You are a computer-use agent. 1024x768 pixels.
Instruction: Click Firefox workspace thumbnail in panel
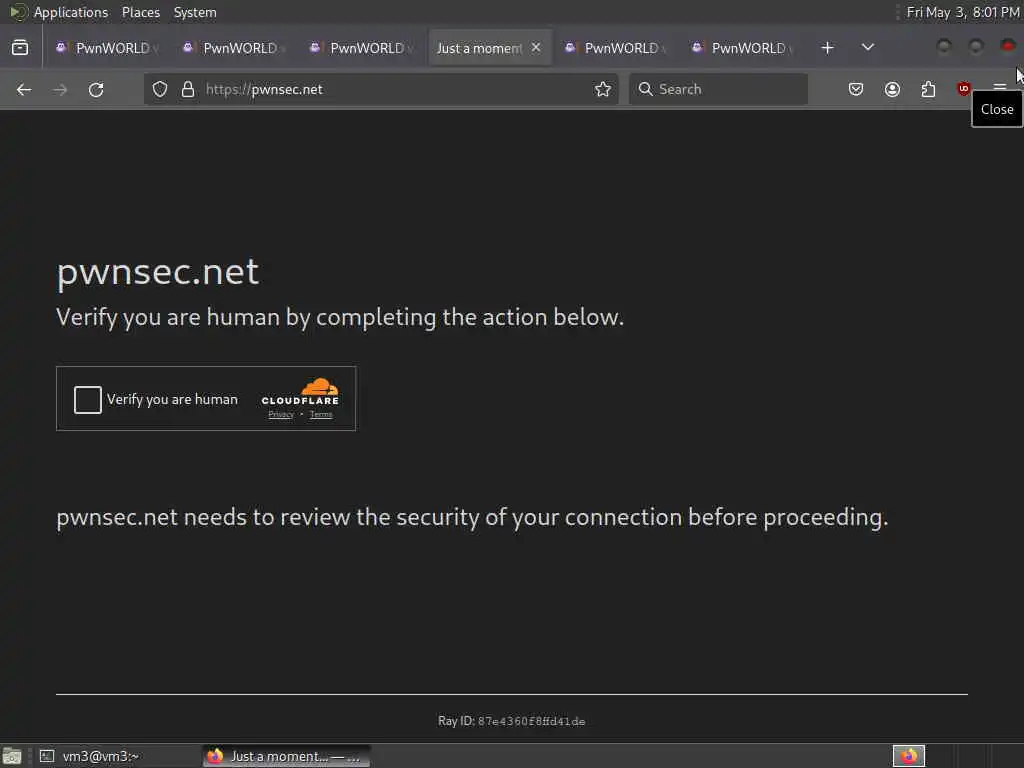coord(908,756)
